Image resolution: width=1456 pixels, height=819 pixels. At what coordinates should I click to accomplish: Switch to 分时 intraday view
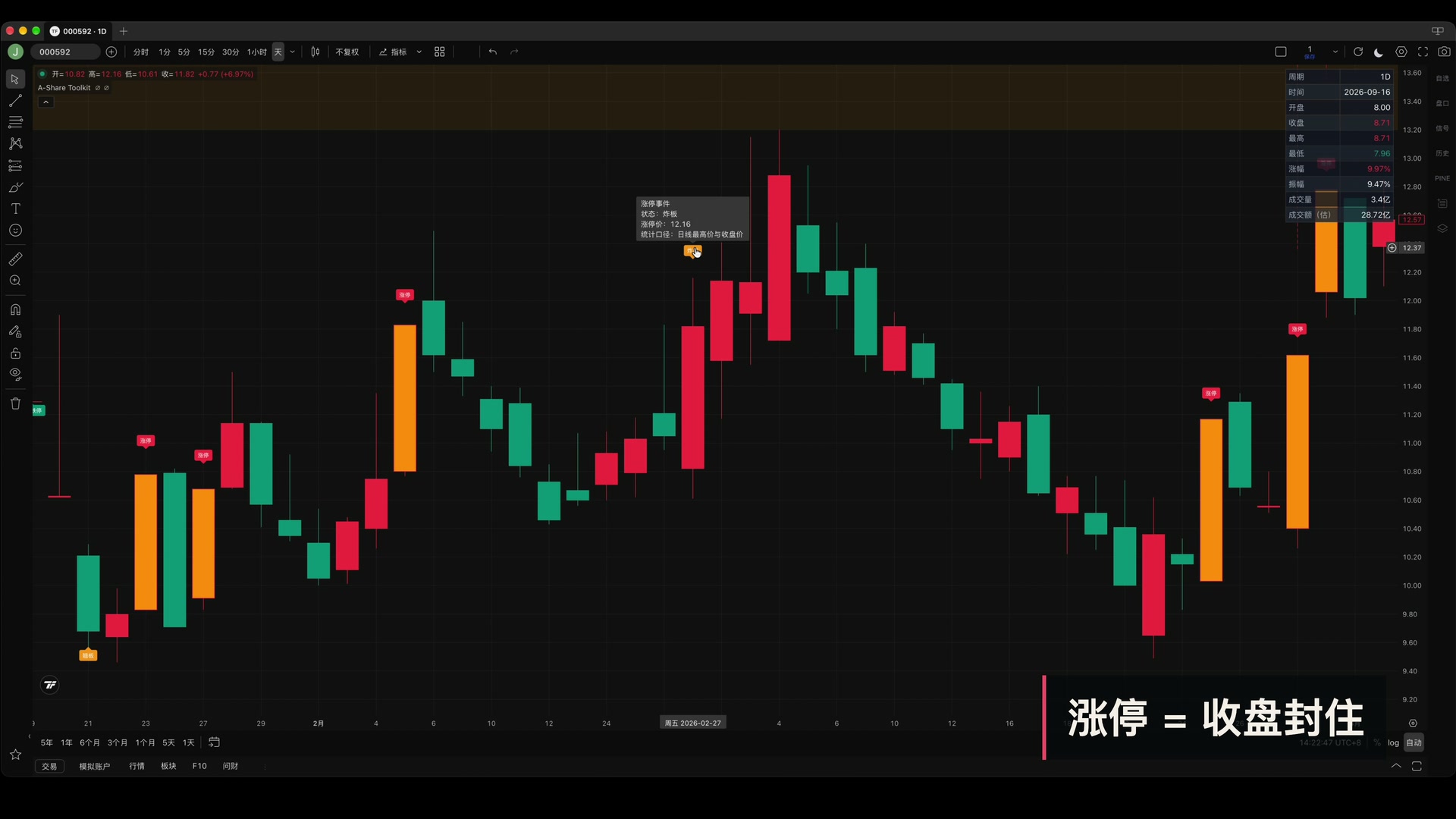(141, 52)
